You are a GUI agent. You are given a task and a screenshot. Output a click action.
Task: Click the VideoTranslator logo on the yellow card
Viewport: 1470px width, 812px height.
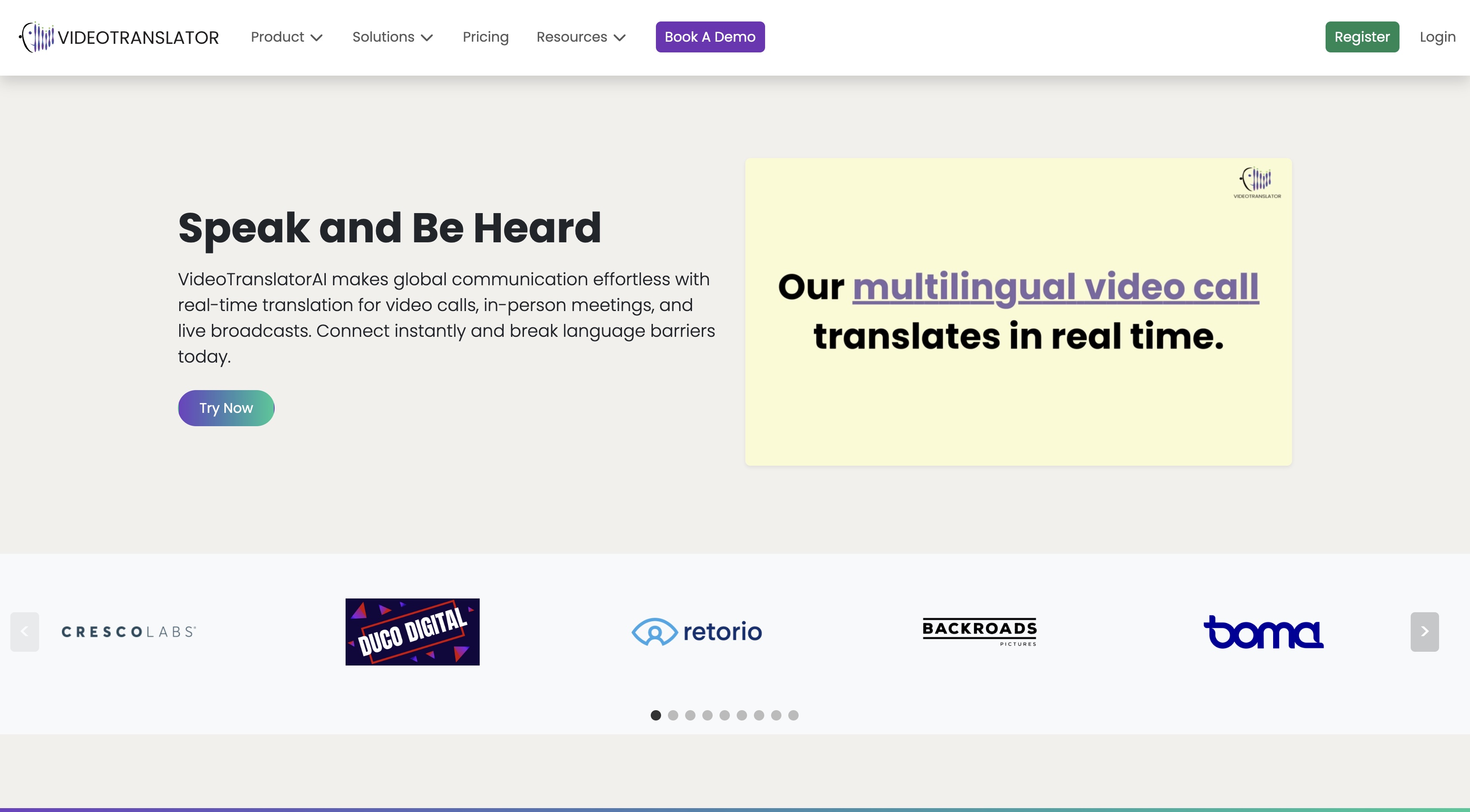pos(1256,183)
